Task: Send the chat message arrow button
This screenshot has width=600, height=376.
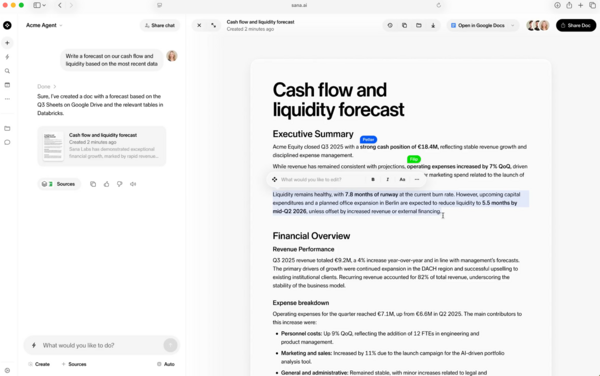Action: click(x=170, y=345)
